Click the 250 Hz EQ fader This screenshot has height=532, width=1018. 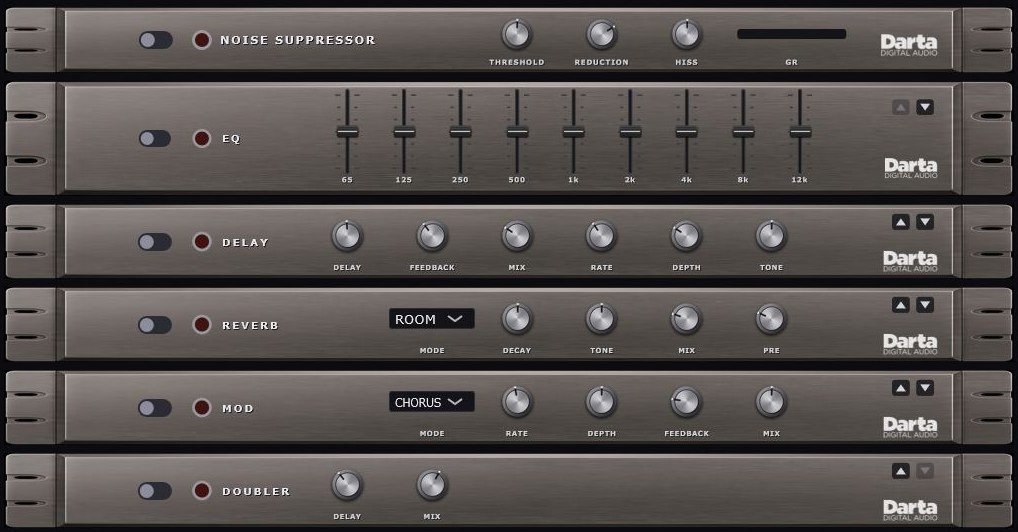pos(460,133)
